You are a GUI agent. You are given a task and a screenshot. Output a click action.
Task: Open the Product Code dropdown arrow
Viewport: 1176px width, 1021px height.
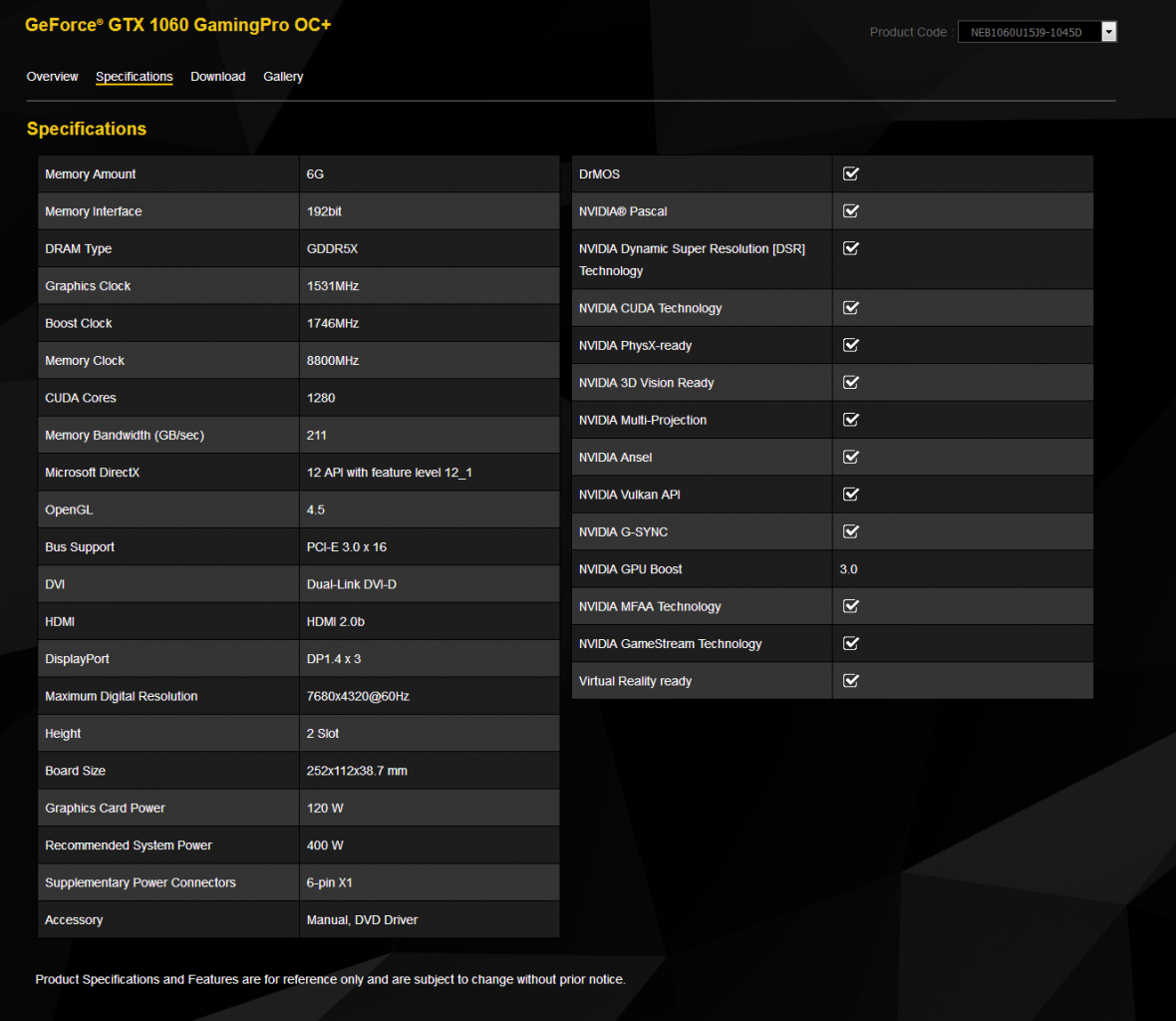1108,32
